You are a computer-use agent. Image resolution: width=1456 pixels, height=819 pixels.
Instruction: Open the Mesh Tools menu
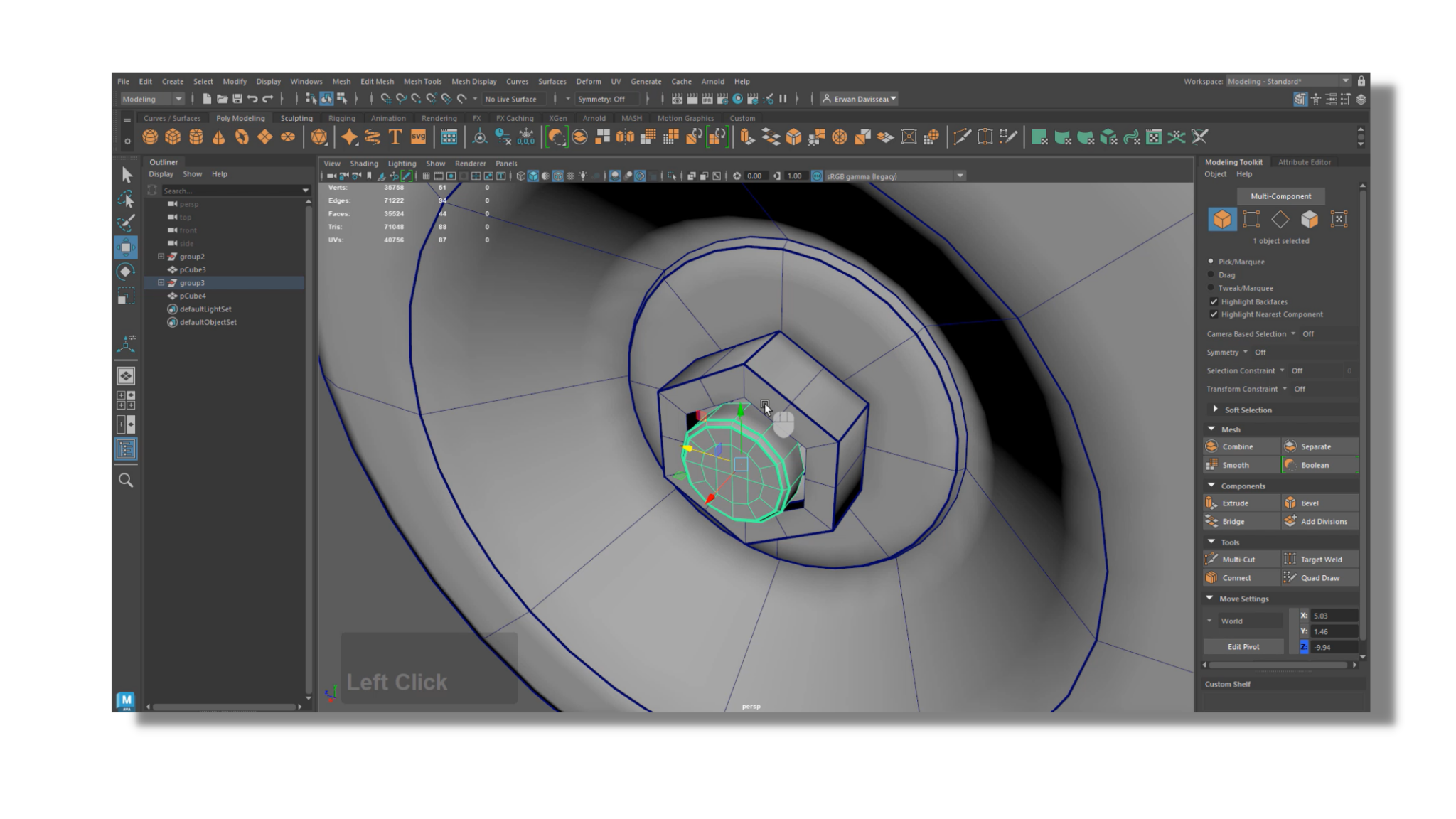pyautogui.click(x=422, y=81)
